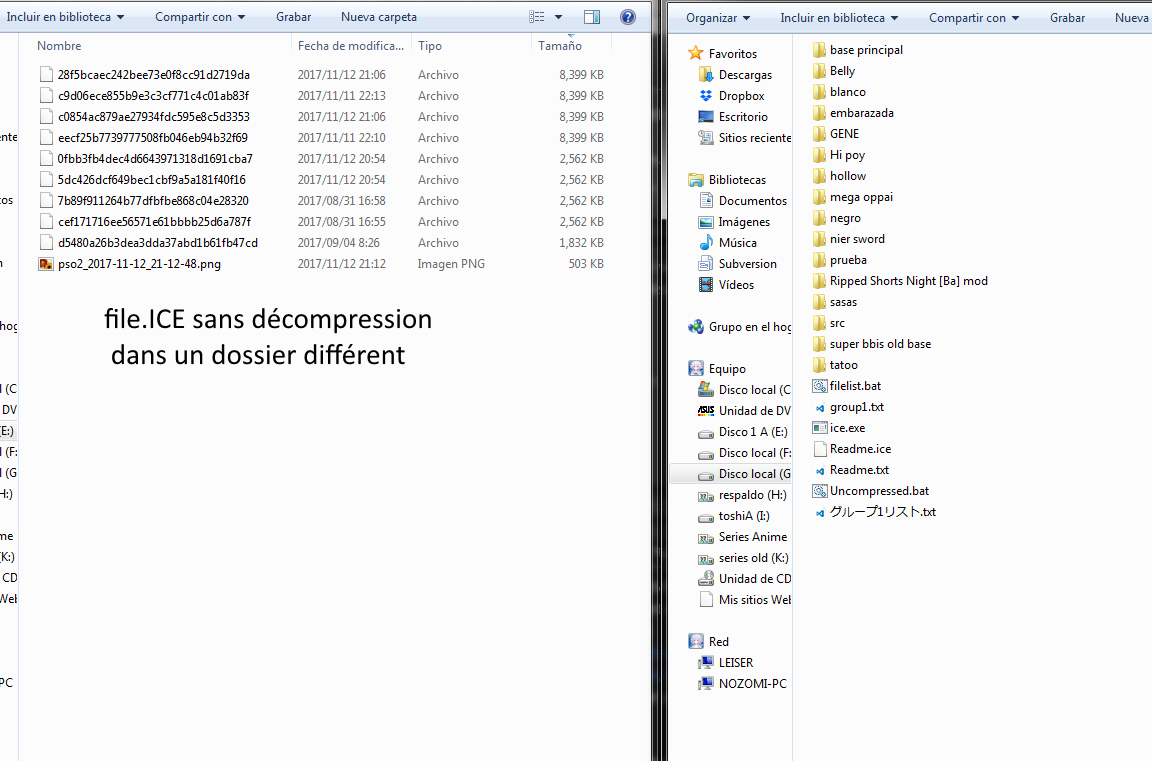Toggle the preview pane icon
Image resolution: width=1152 pixels, height=761 pixels.
point(592,17)
